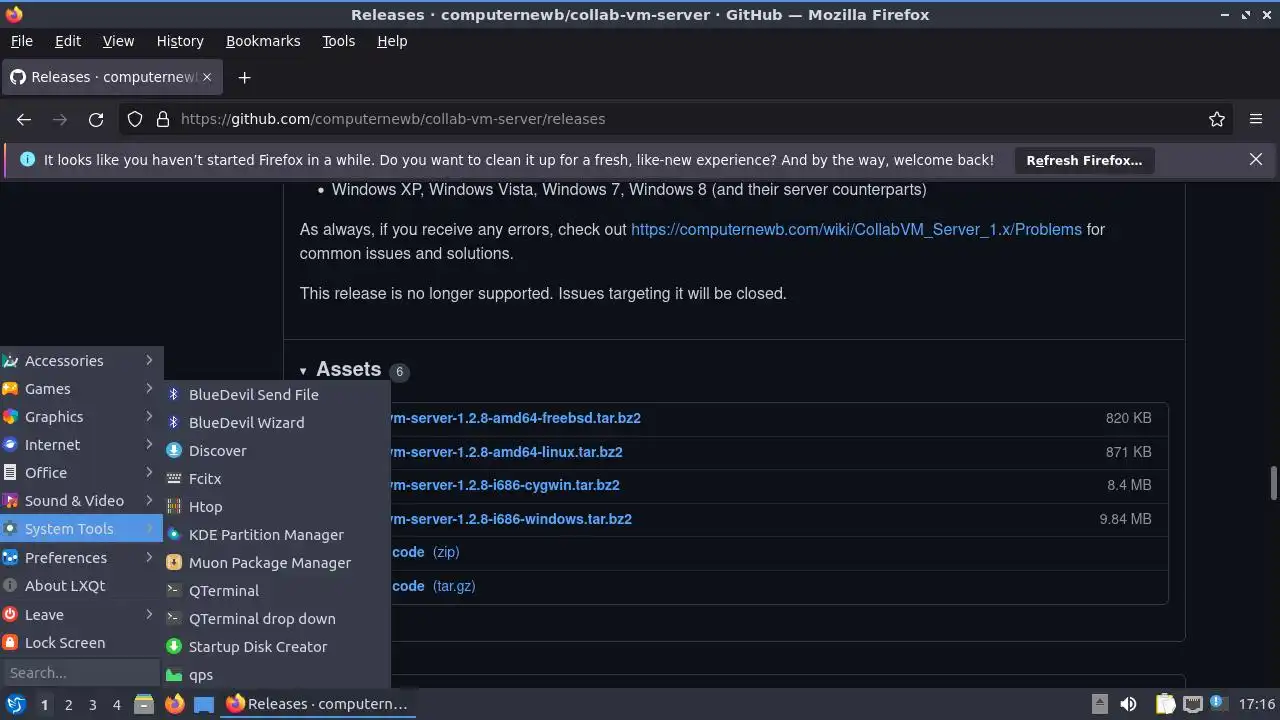Click the menu Search field
Image resolution: width=1280 pixels, height=720 pixels.
[81, 673]
